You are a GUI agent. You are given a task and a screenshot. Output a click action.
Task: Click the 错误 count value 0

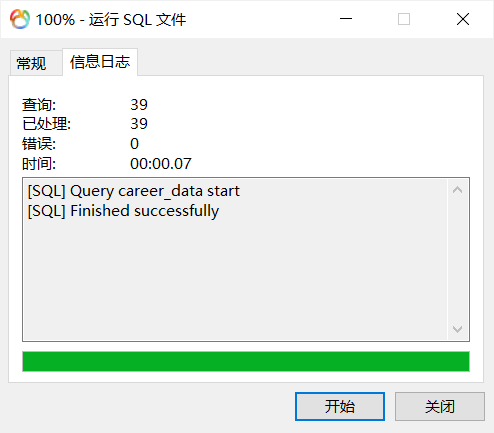[x=134, y=144]
